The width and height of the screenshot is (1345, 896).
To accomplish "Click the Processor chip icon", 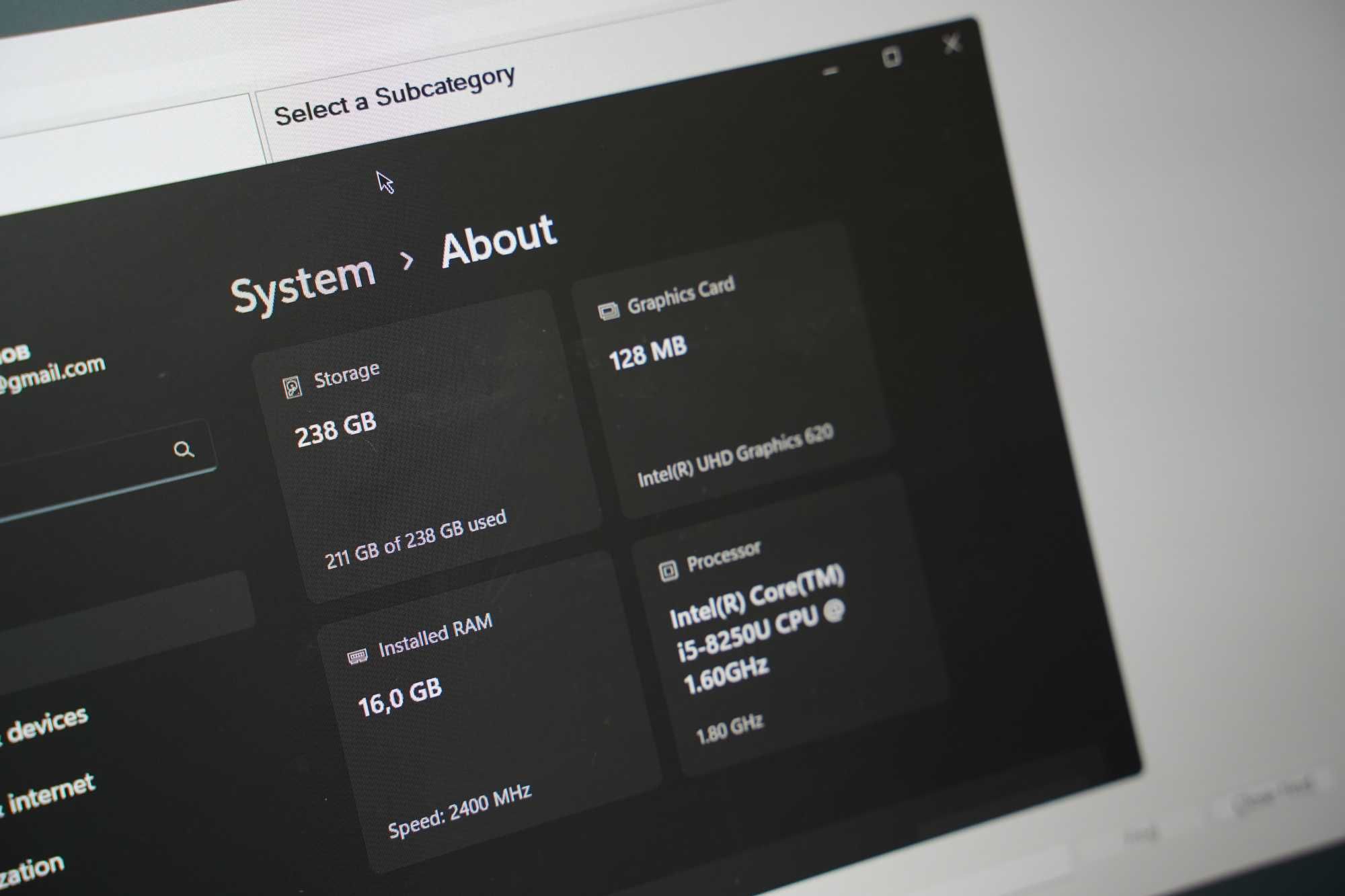I will point(668,570).
